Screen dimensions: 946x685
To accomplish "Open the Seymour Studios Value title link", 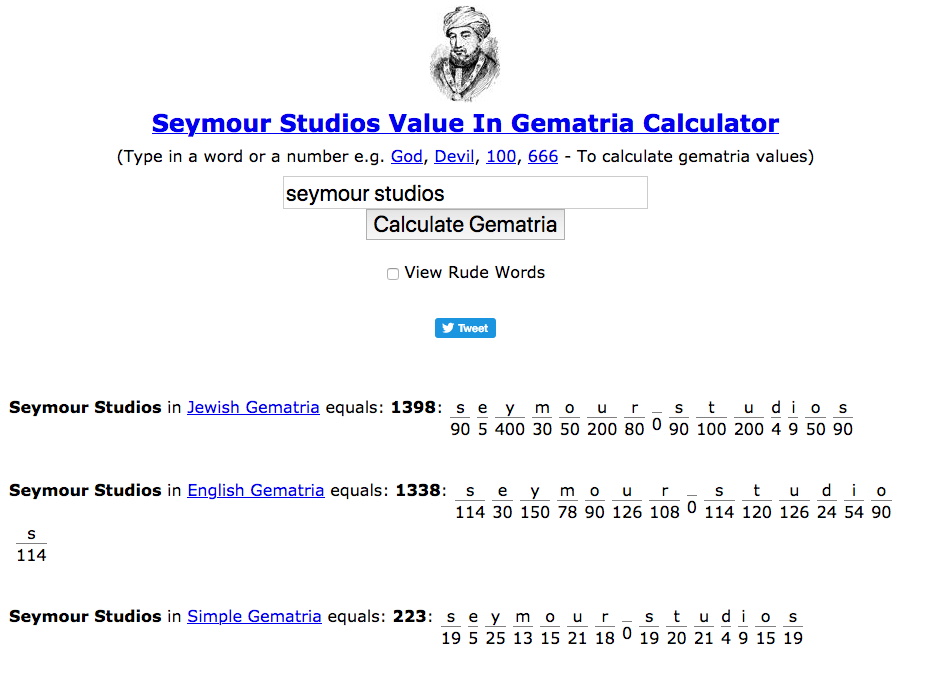I will (x=465, y=123).
